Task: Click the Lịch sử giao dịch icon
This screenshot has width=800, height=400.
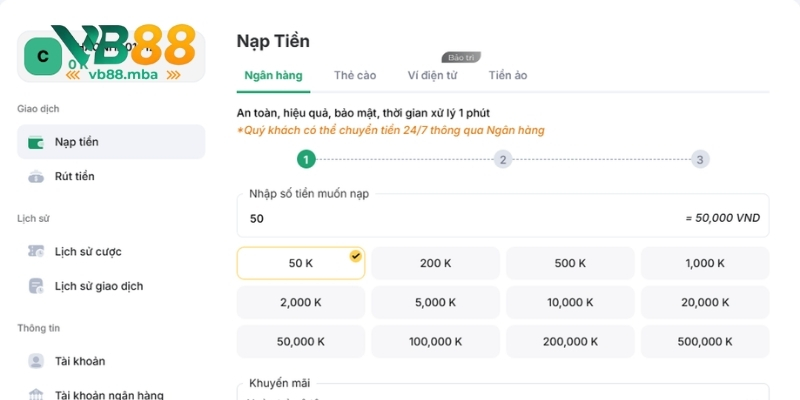Action: point(36,286)
